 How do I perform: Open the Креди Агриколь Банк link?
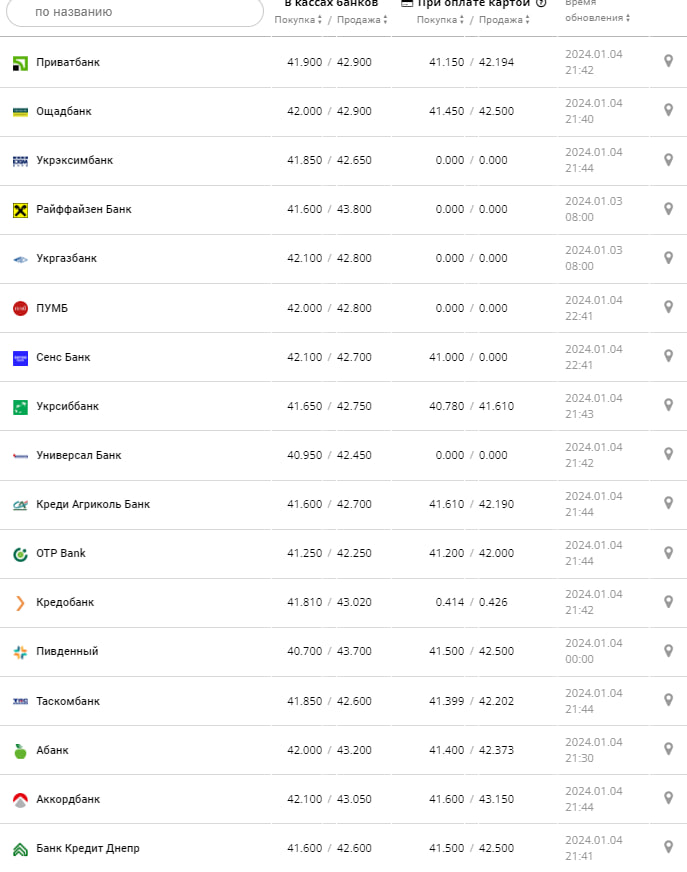point(92,504)
